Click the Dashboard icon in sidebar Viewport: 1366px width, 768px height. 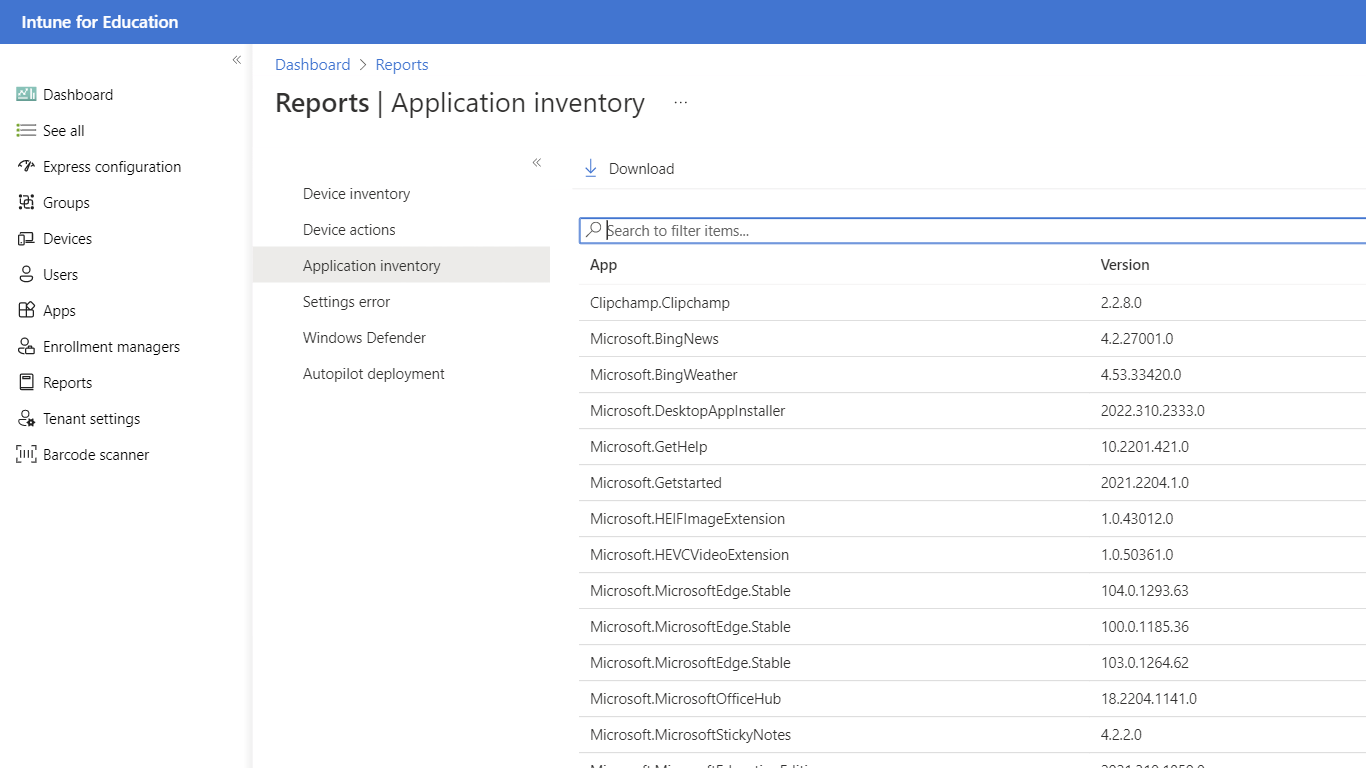tap(26, 95)
